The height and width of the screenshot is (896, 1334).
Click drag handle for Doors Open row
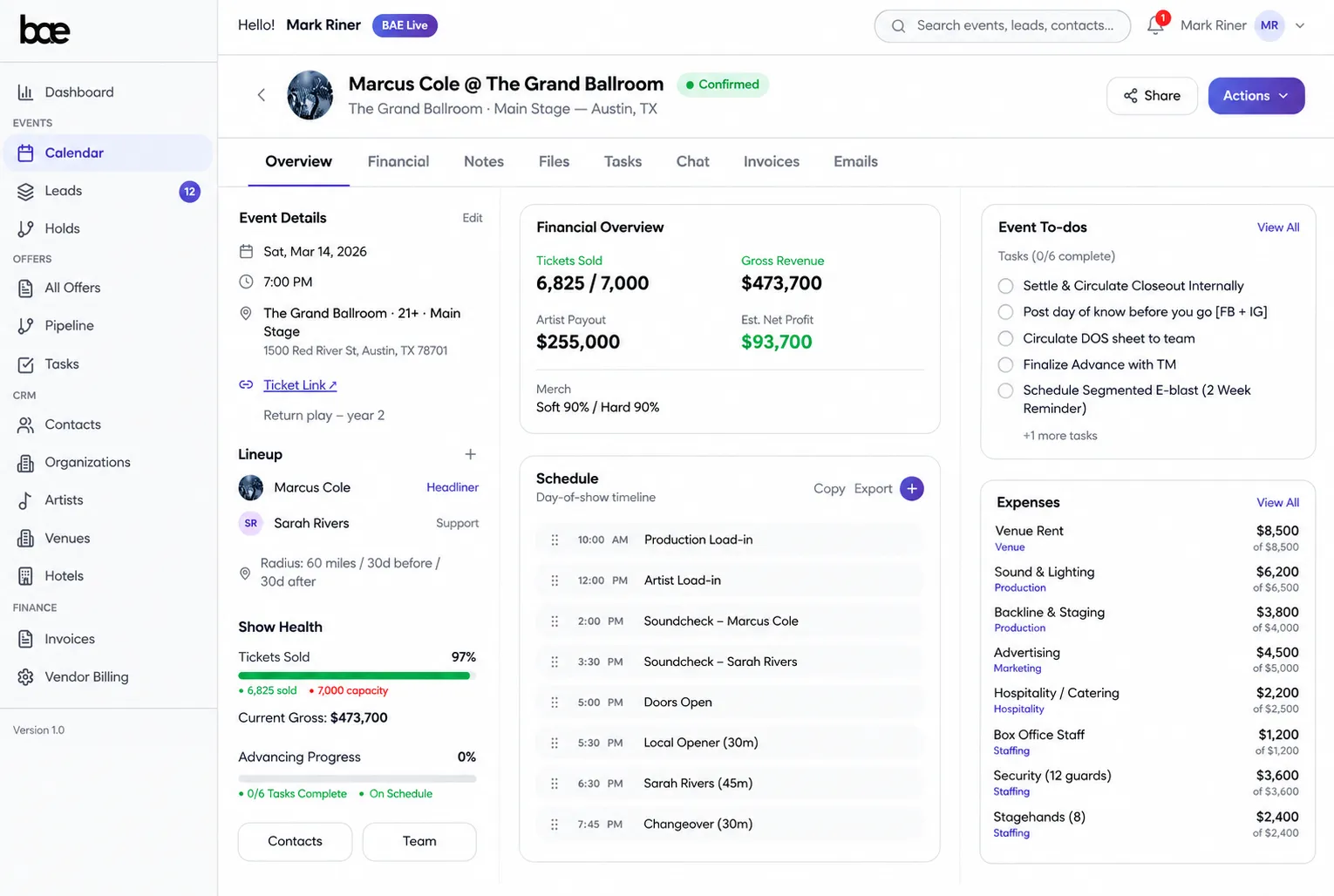(x=555, y=703)
